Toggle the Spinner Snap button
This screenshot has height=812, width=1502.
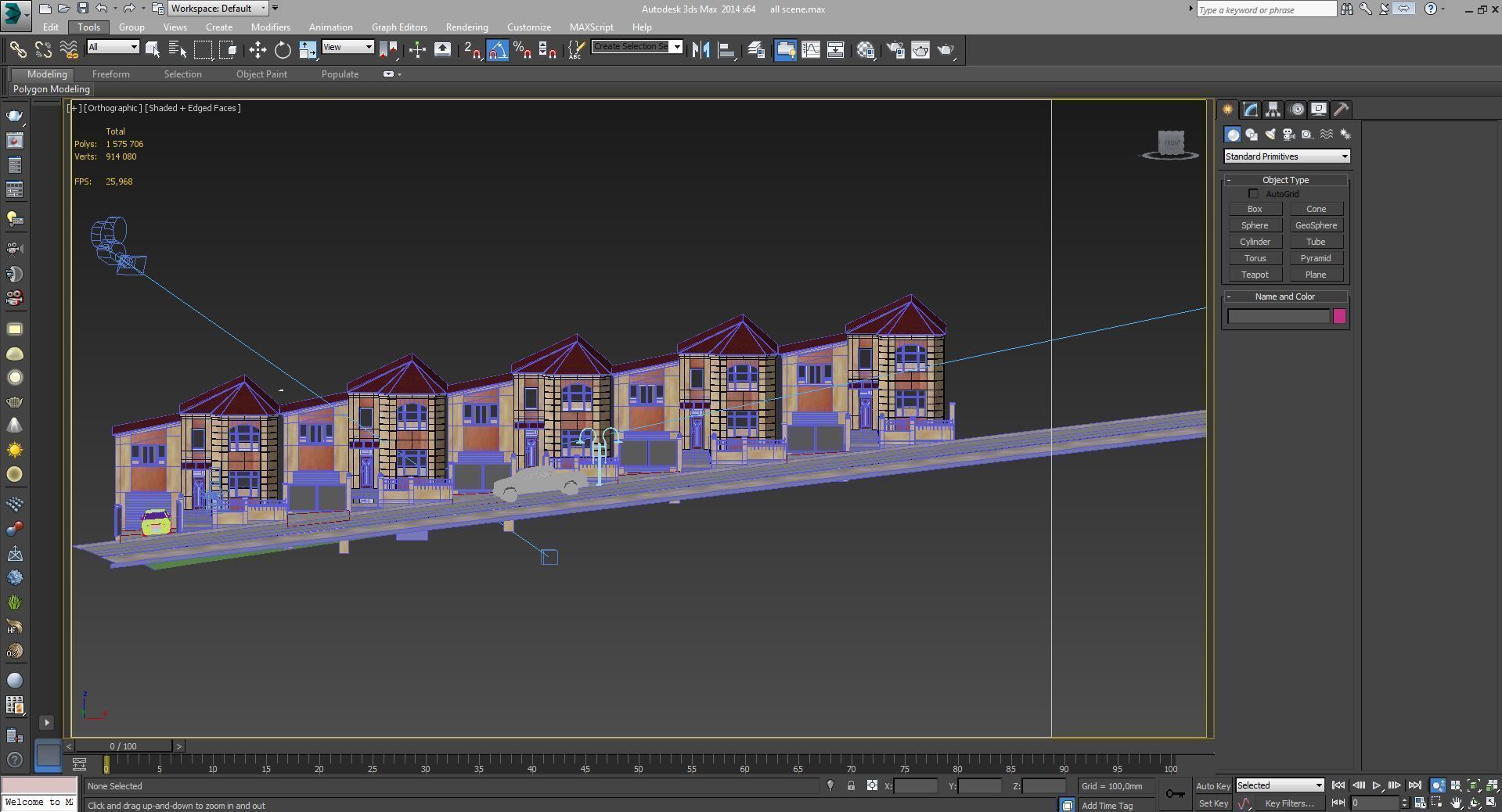point(548,50)
